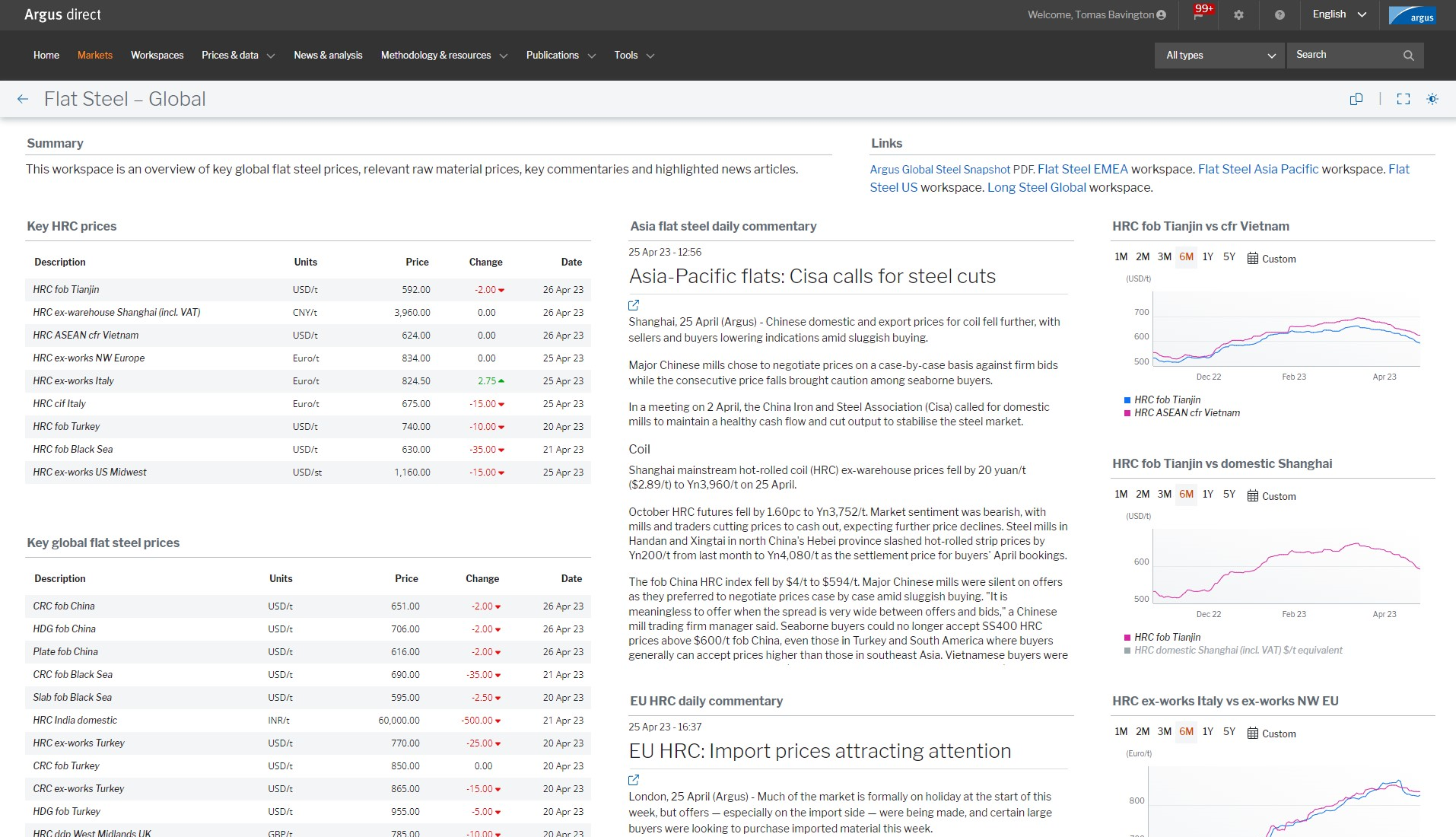Viewport: 1456px width, 837px height.
Task: Click the copy workspace icon
Action: click(x=1356, y=99)
